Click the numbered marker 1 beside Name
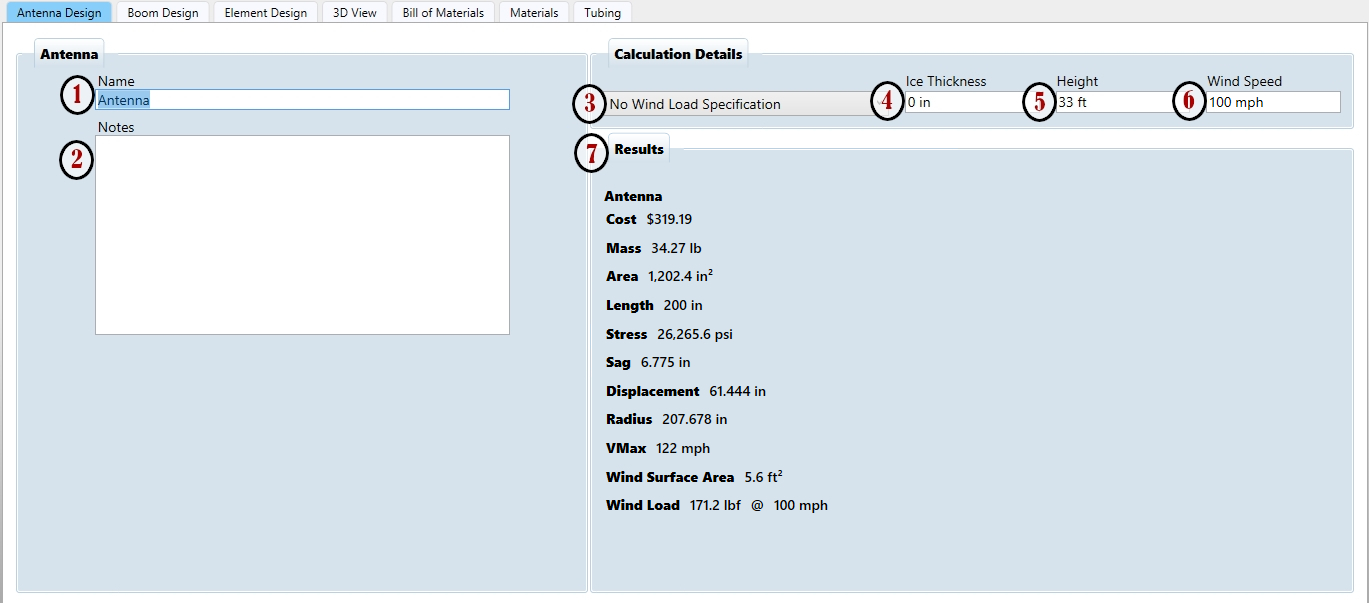The height and width of the screenshot is (603, 1369). 77,96
